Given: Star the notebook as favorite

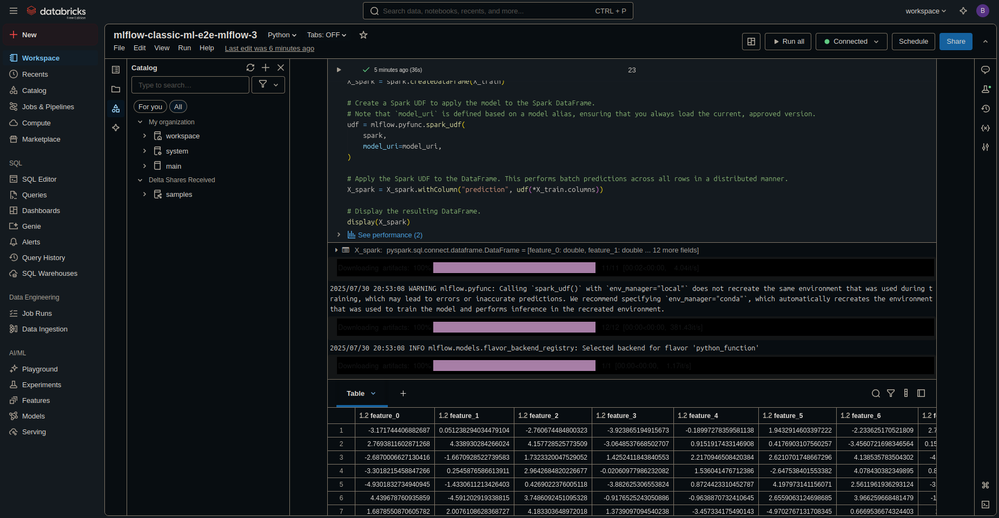Looking at the screenshot, I should pyautogui.click(x=363, y=35).
